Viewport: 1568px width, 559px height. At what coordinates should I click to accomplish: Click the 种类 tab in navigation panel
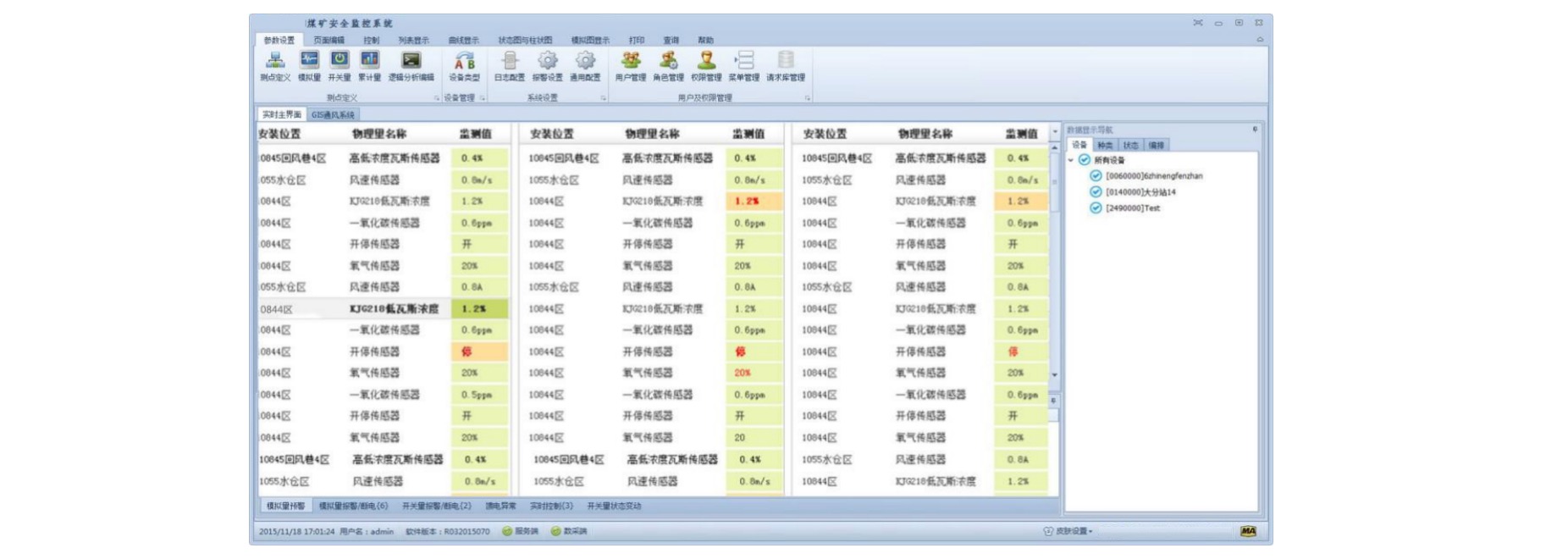coord(1105,146)
